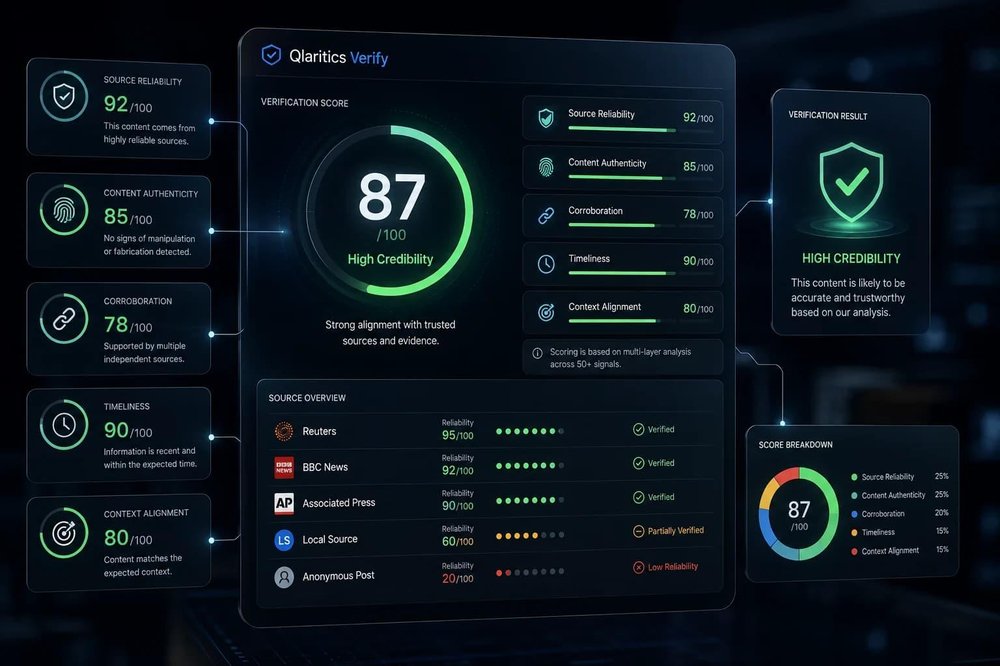This screenshot has height=666, width=1000.
Task: Click the Timeliness 90/100 score row value
Action: [698, 261]
